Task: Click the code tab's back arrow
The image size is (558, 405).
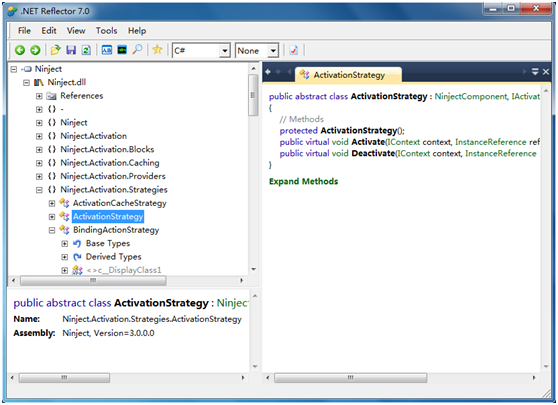Action: pos(268,72)
